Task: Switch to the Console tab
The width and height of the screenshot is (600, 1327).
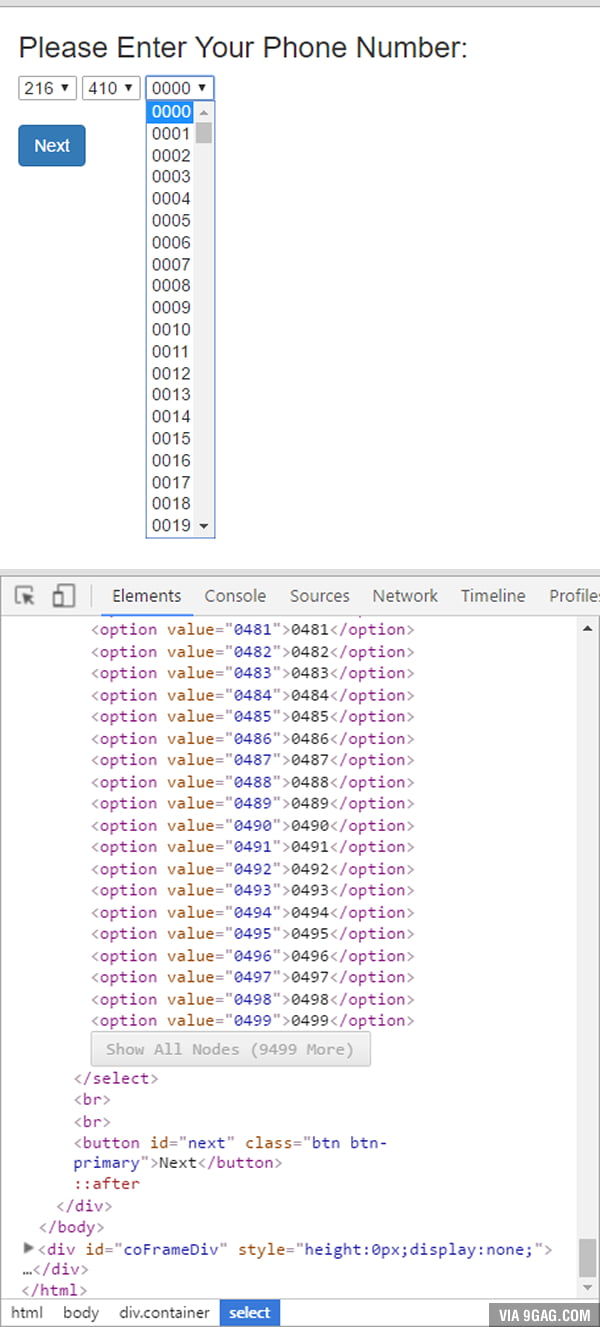Action: pos(235,596)
